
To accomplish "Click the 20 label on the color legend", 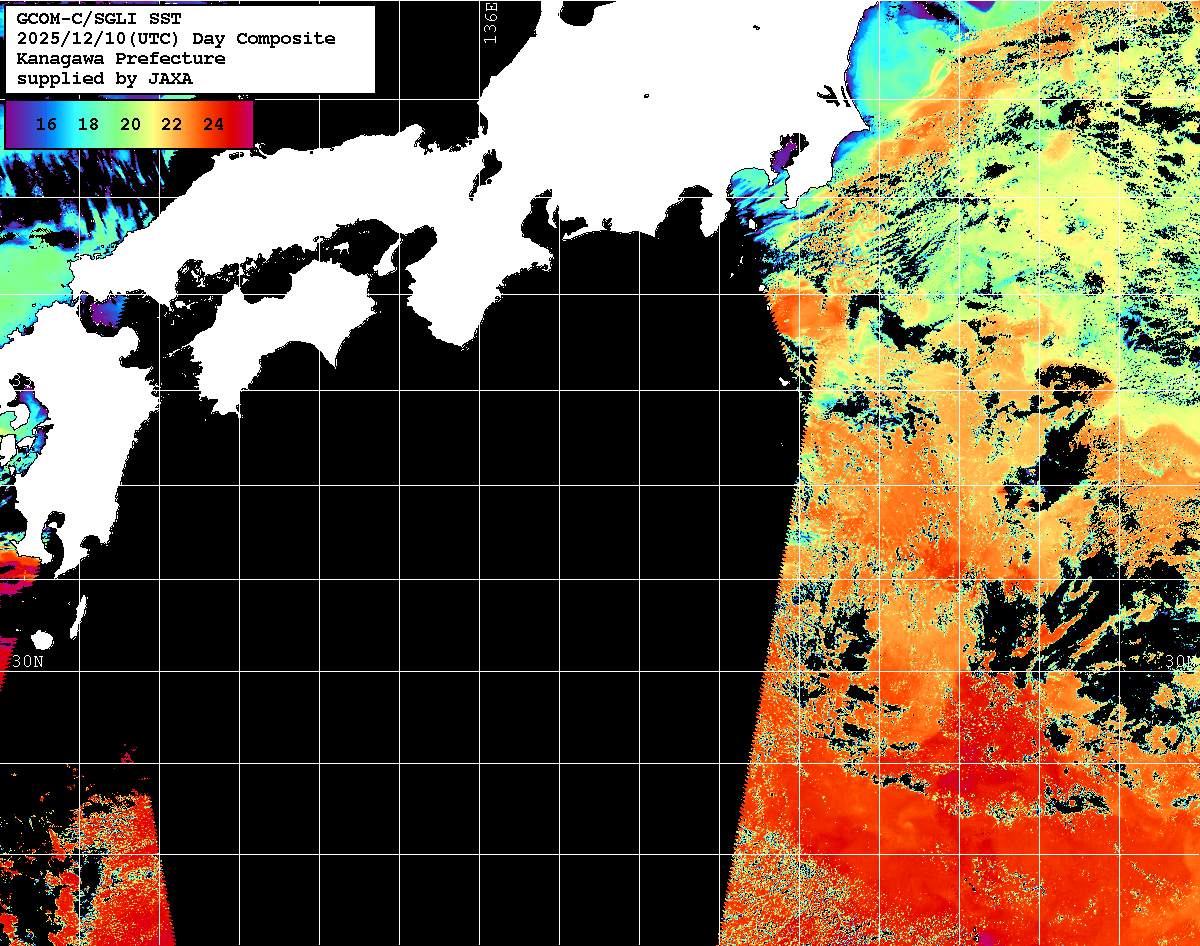I will [x=130, y=125].
